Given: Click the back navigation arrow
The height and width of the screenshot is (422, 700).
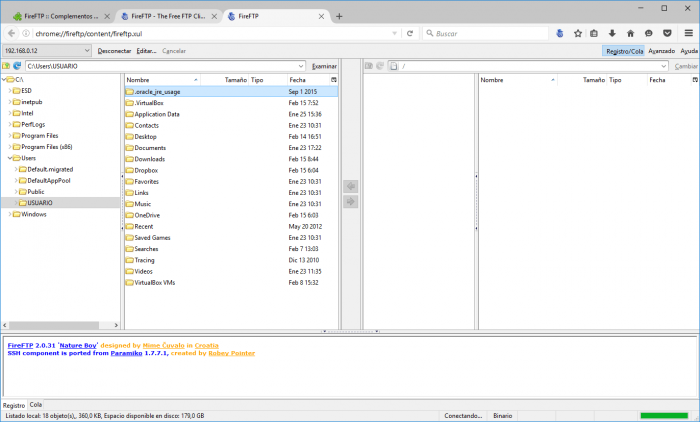Looking at the screenshot, I should 11,33.
